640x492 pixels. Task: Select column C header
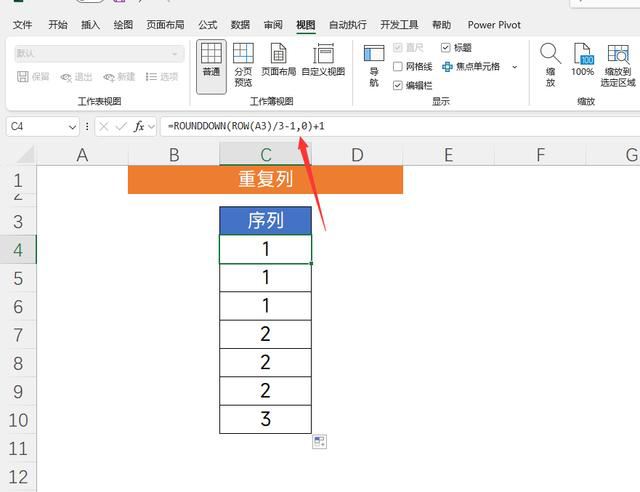[x=265, y=155]
